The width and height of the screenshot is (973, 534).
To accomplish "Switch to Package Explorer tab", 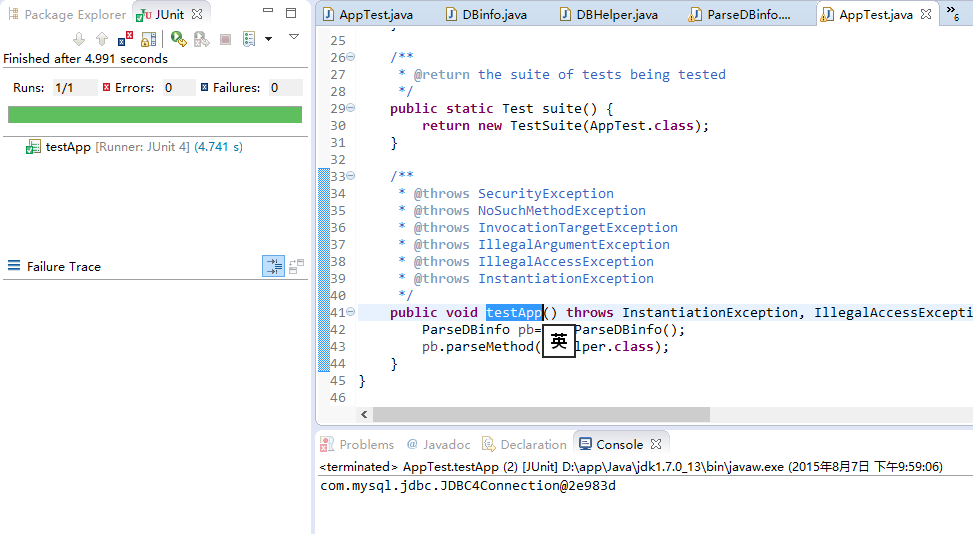I will point(66,14).
